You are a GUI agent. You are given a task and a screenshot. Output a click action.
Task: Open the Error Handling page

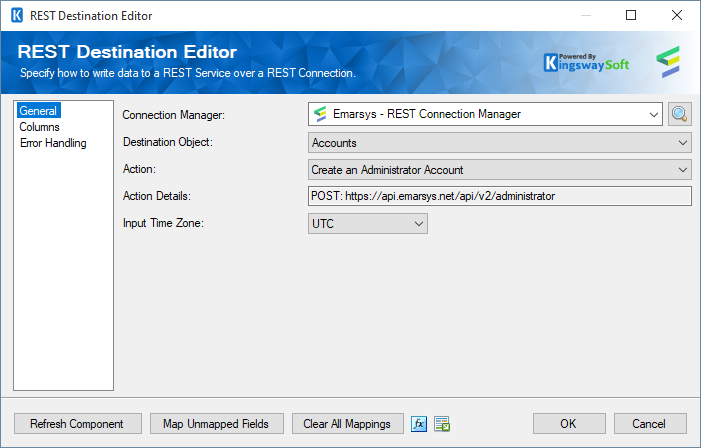coord(53,143)
